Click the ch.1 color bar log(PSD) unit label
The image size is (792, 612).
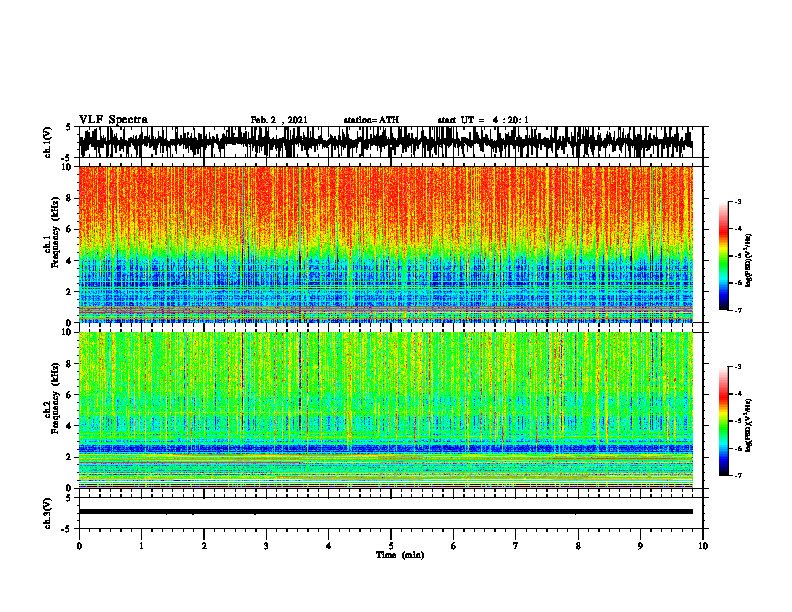749,261
